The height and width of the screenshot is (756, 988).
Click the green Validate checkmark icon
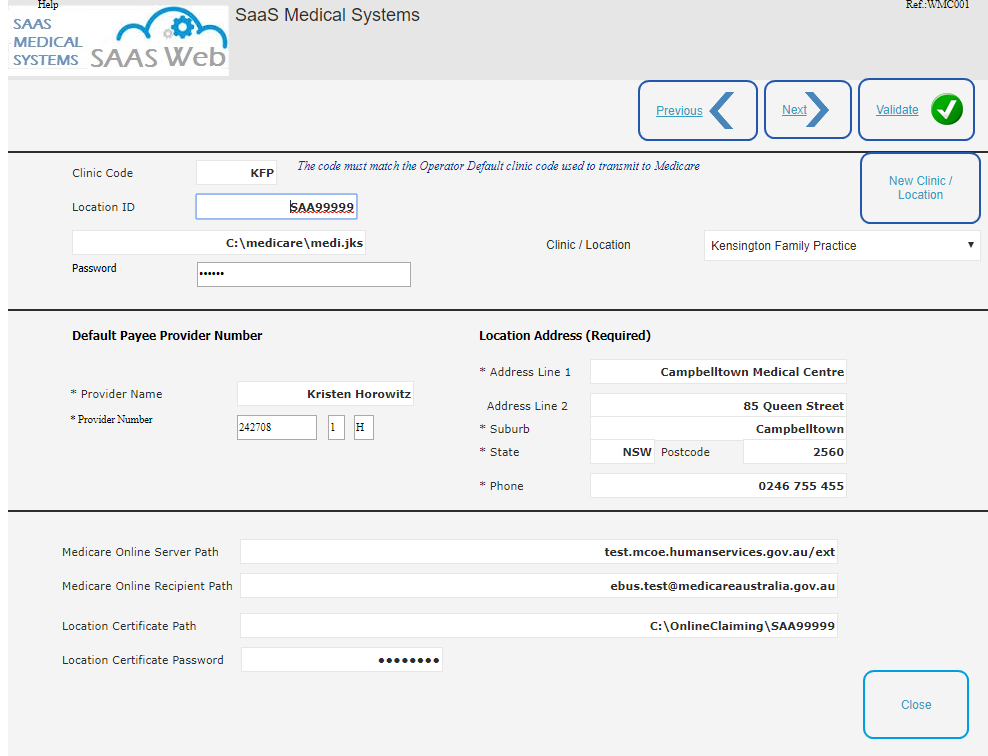tap(946, 110)
